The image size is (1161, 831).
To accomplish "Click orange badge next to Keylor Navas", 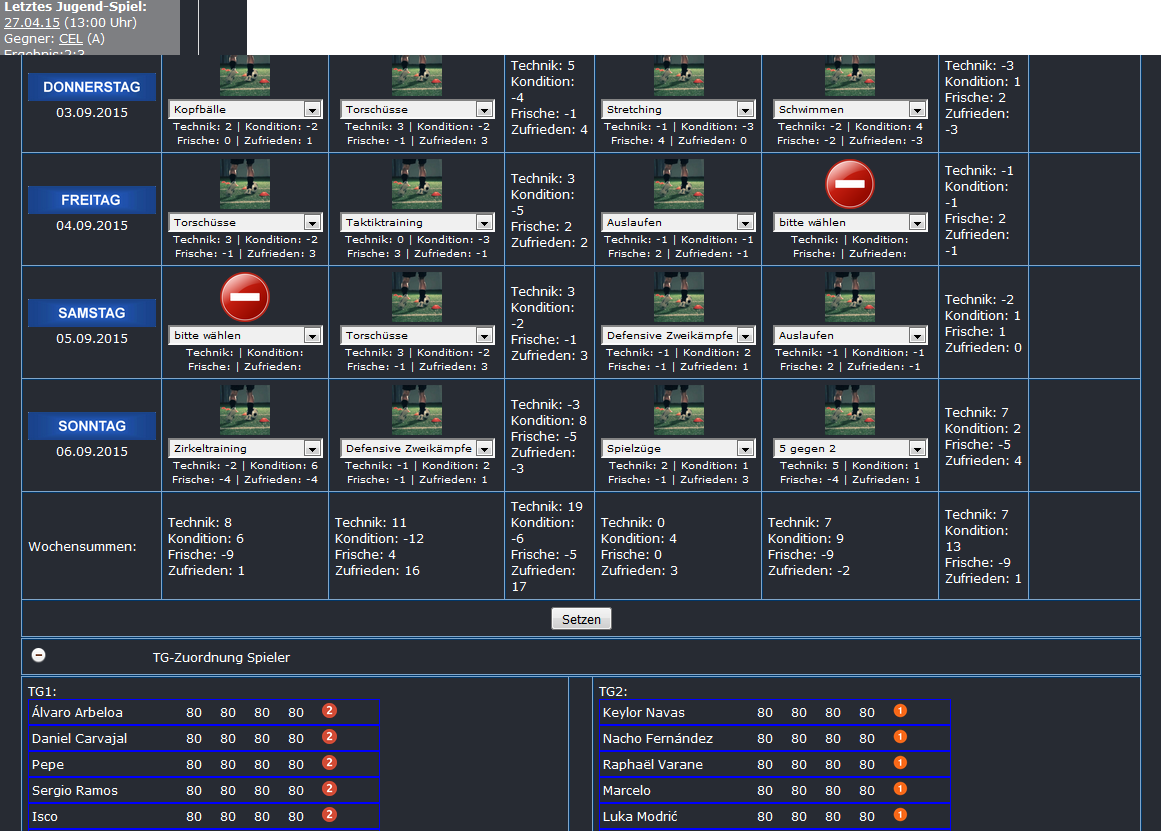I will (900, 712).
